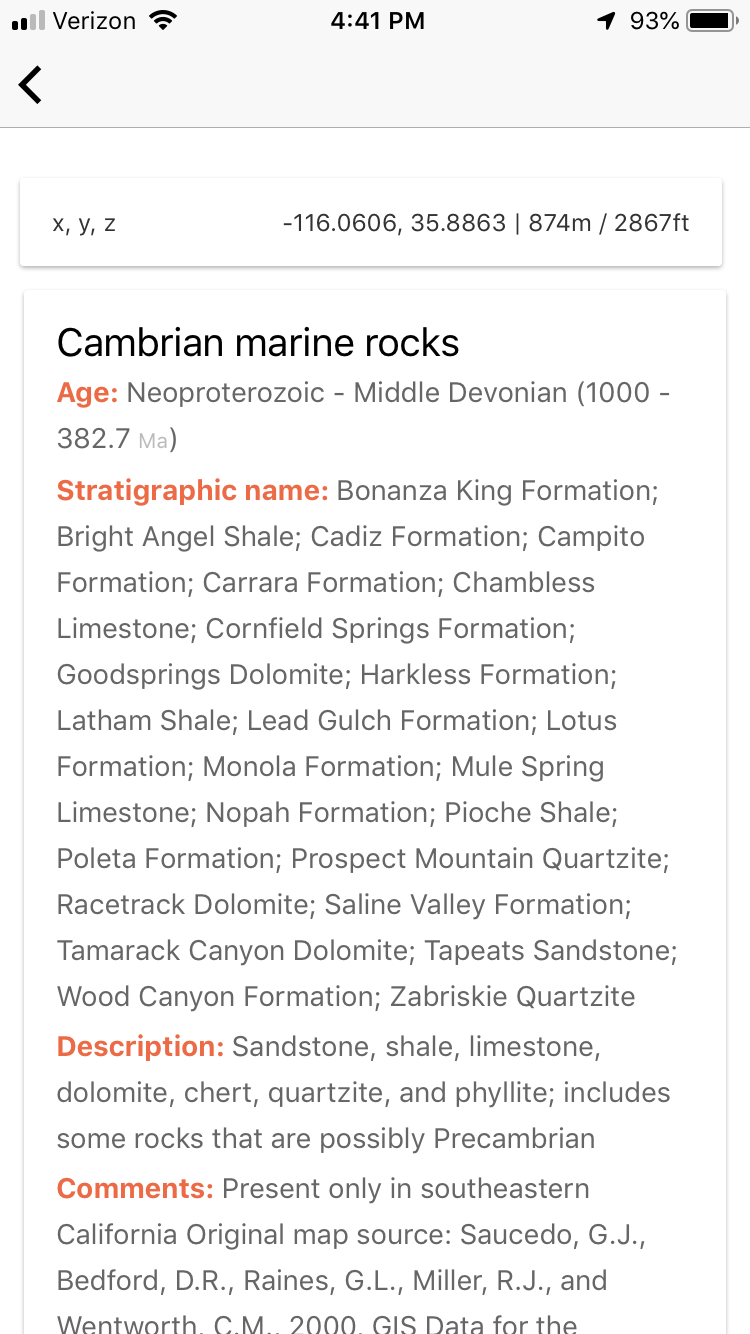750x1334 pixels.
Task: Tap the Wi-Fi status icon
Action: (x=161, y=21)
